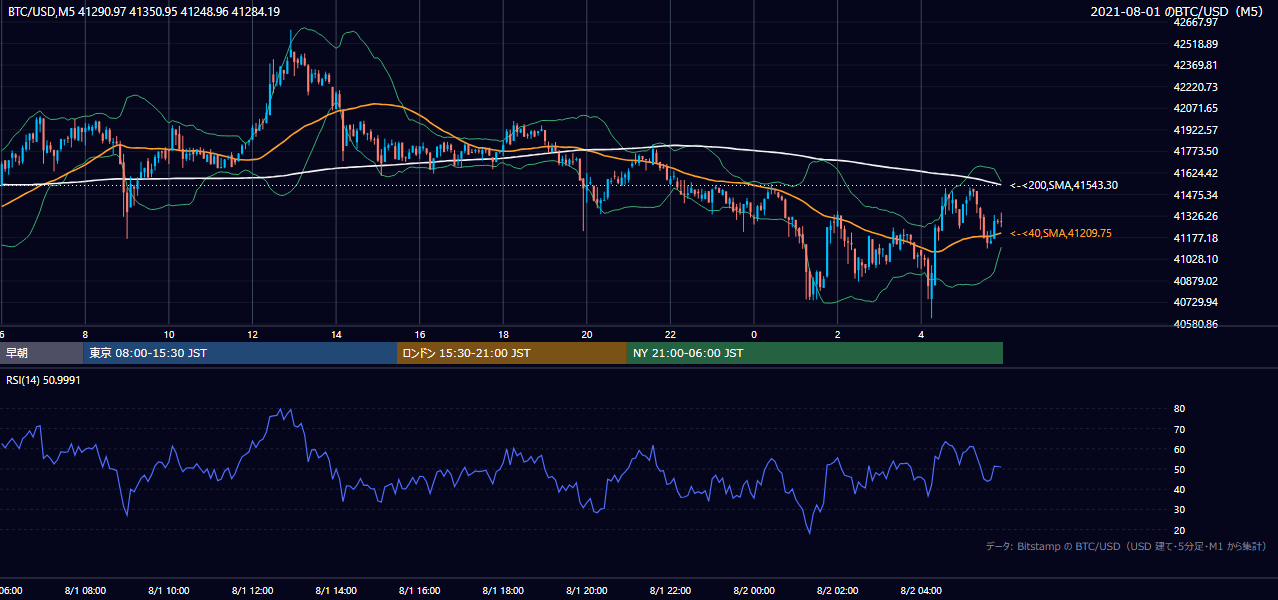Click hour label 10 under the price chart
This screenshot has width=1278, height=600.
tap(169, 335)
